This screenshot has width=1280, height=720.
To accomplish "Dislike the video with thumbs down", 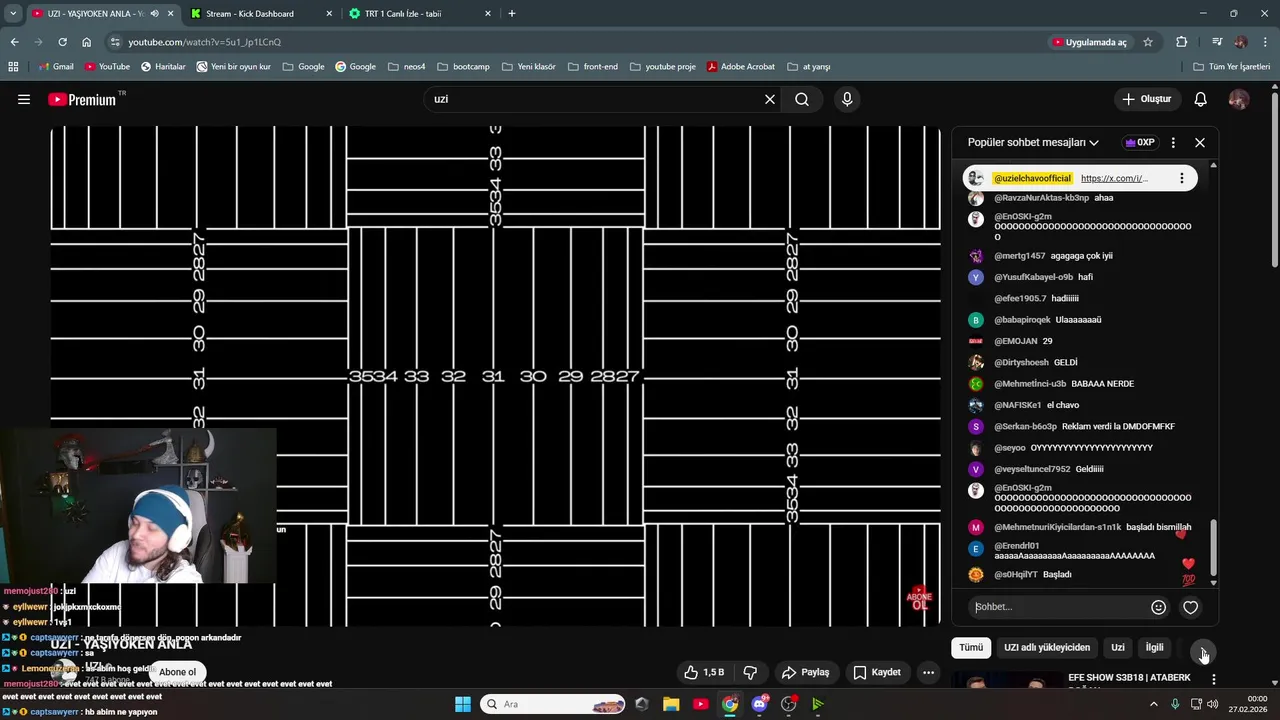I will pos(750,672).
